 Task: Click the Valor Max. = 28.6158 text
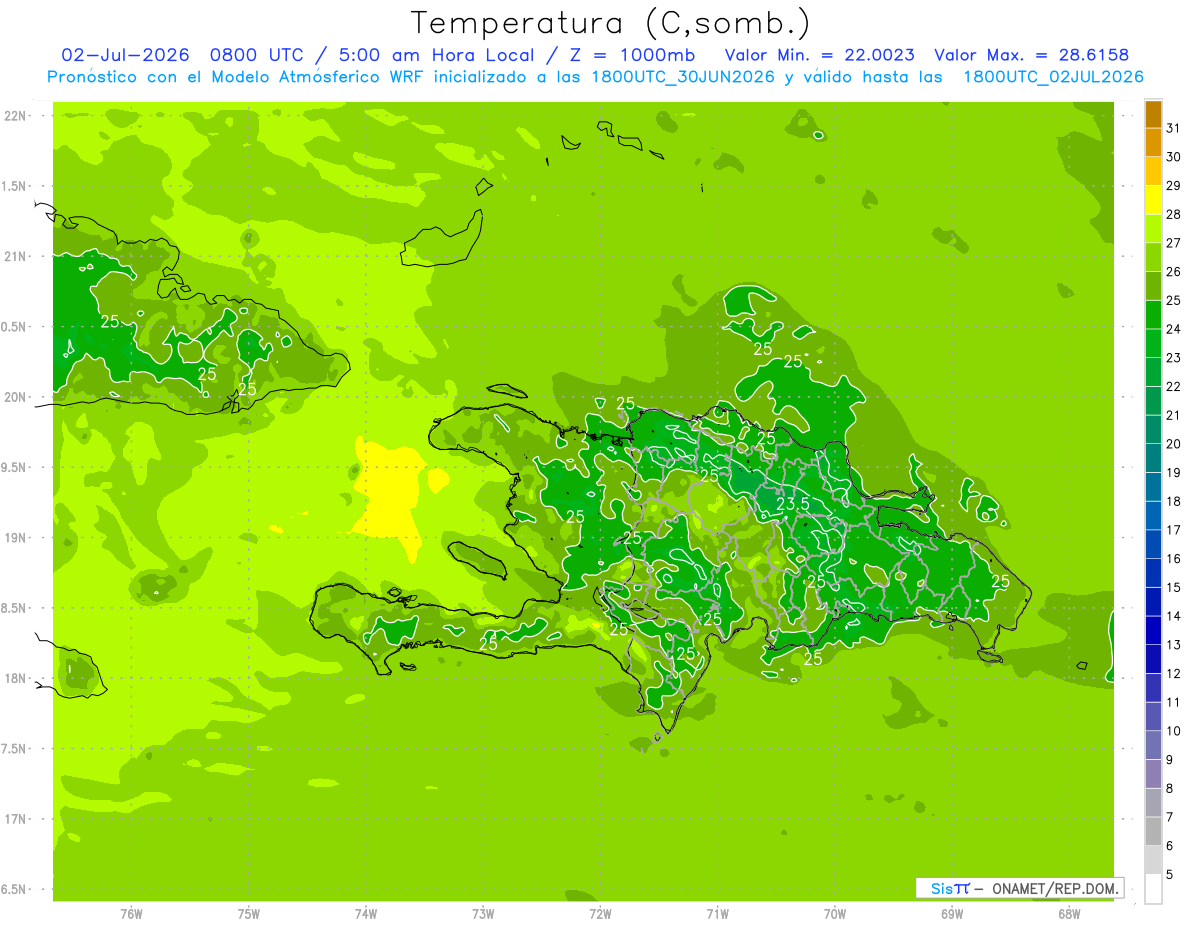[1031, 55]
